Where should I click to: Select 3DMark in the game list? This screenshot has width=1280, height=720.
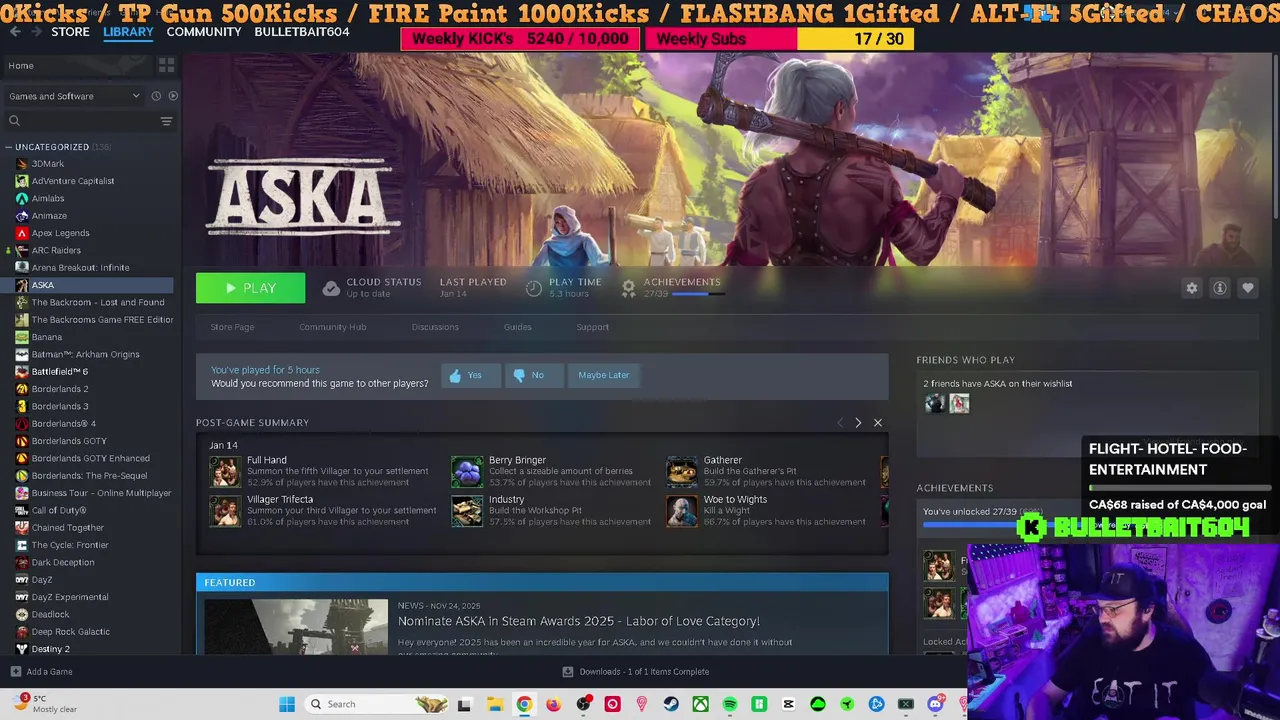[48, 164]
